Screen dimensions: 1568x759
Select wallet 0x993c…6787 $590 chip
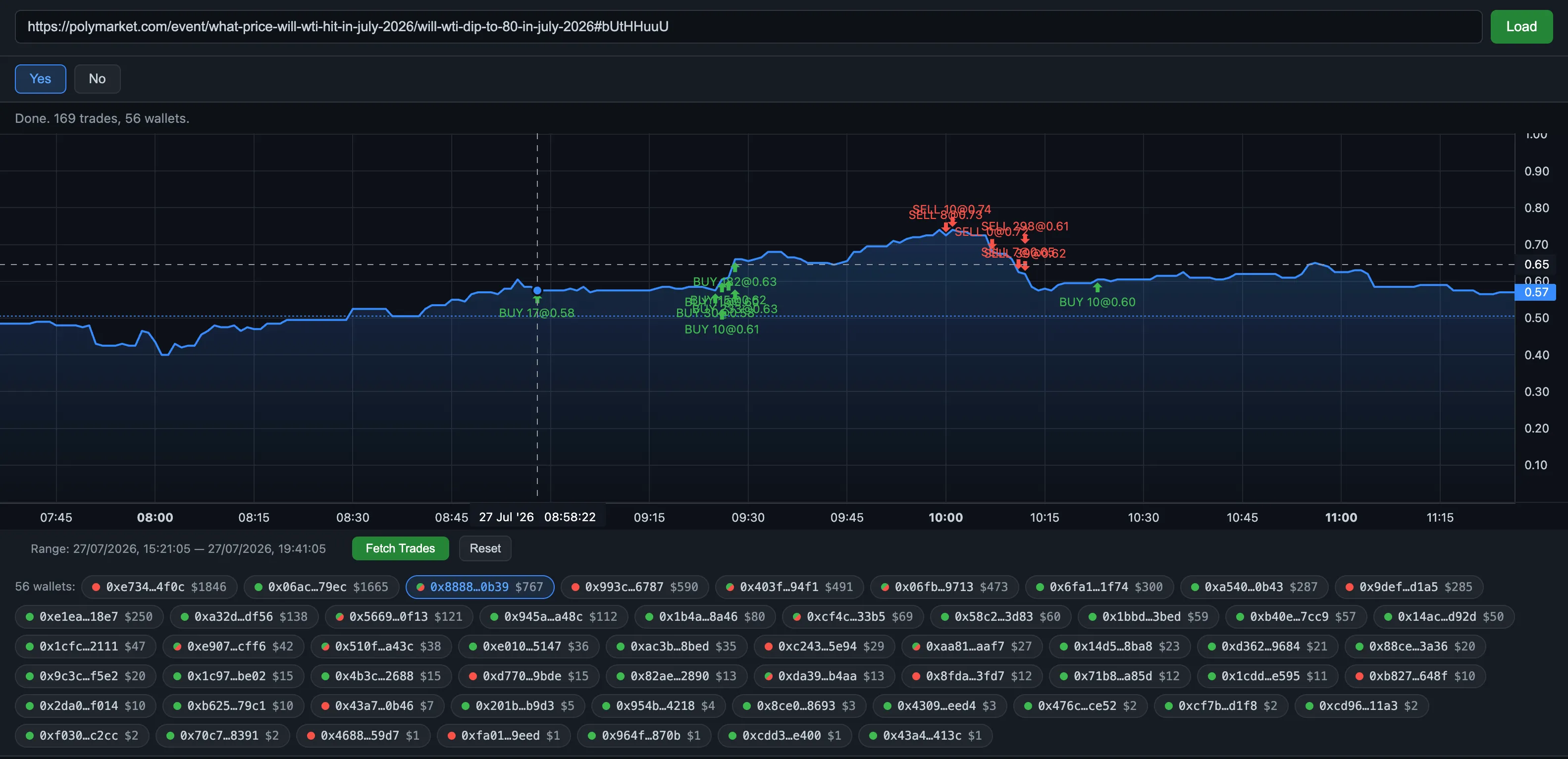(634, 587)
